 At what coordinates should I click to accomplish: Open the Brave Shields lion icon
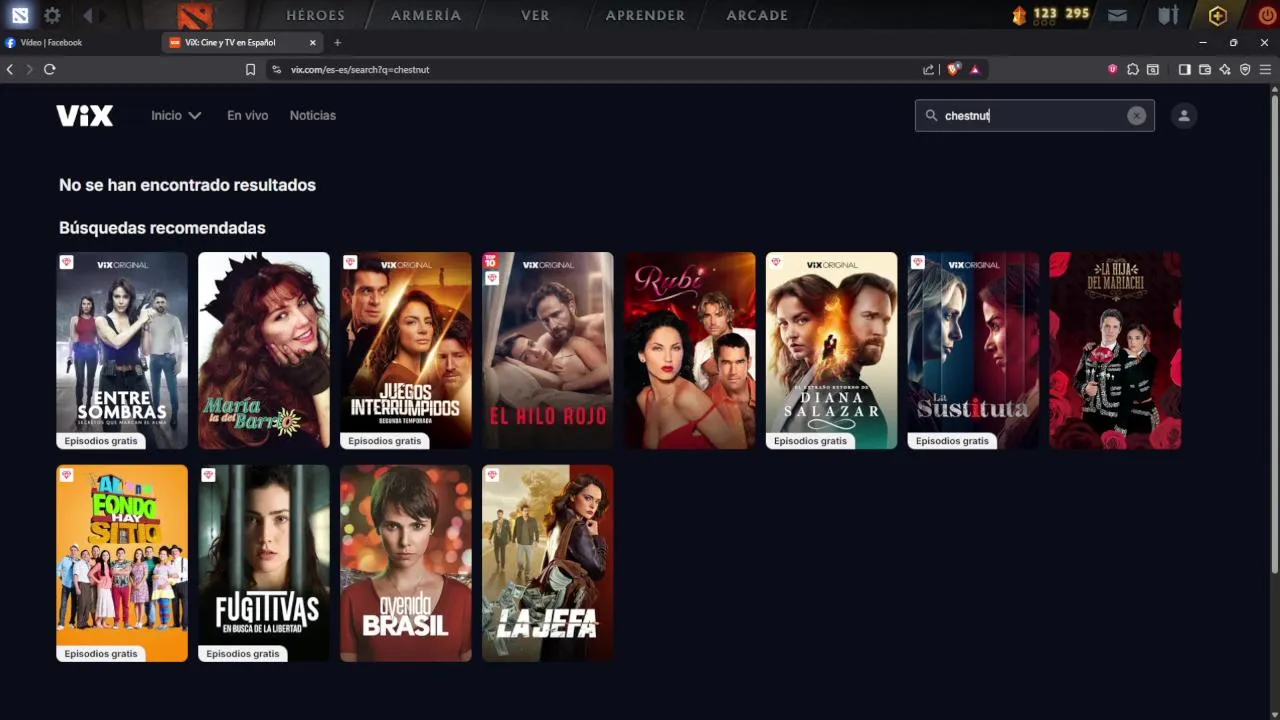(953, 69)
